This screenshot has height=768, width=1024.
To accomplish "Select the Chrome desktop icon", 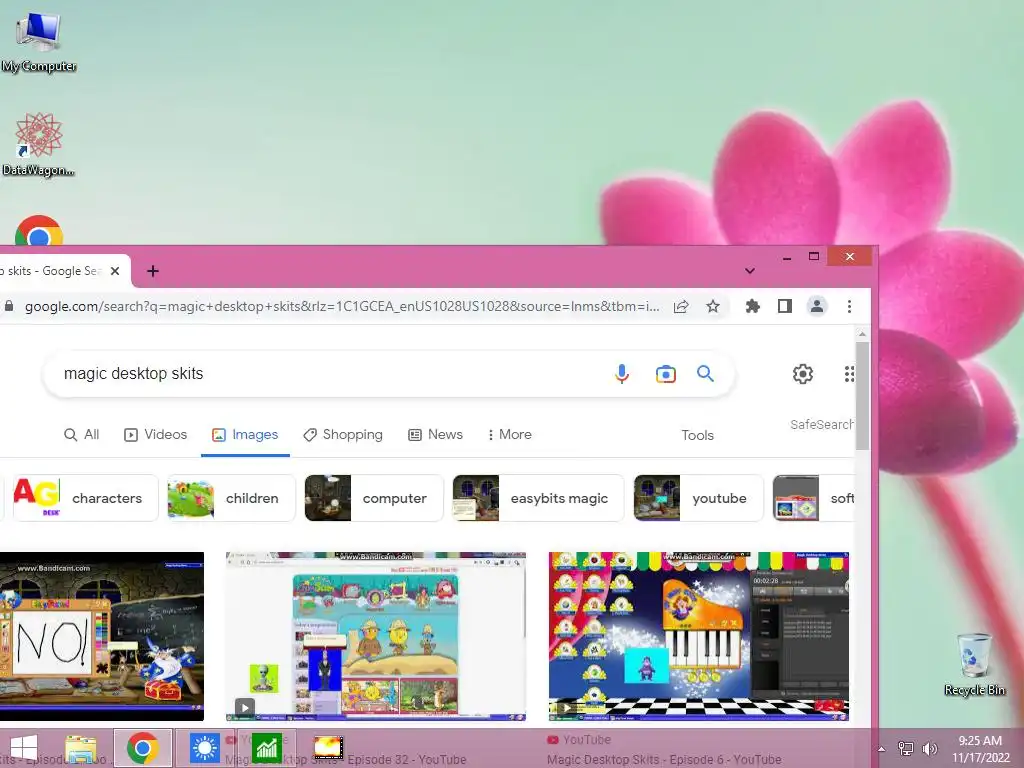I will point(39,231).
